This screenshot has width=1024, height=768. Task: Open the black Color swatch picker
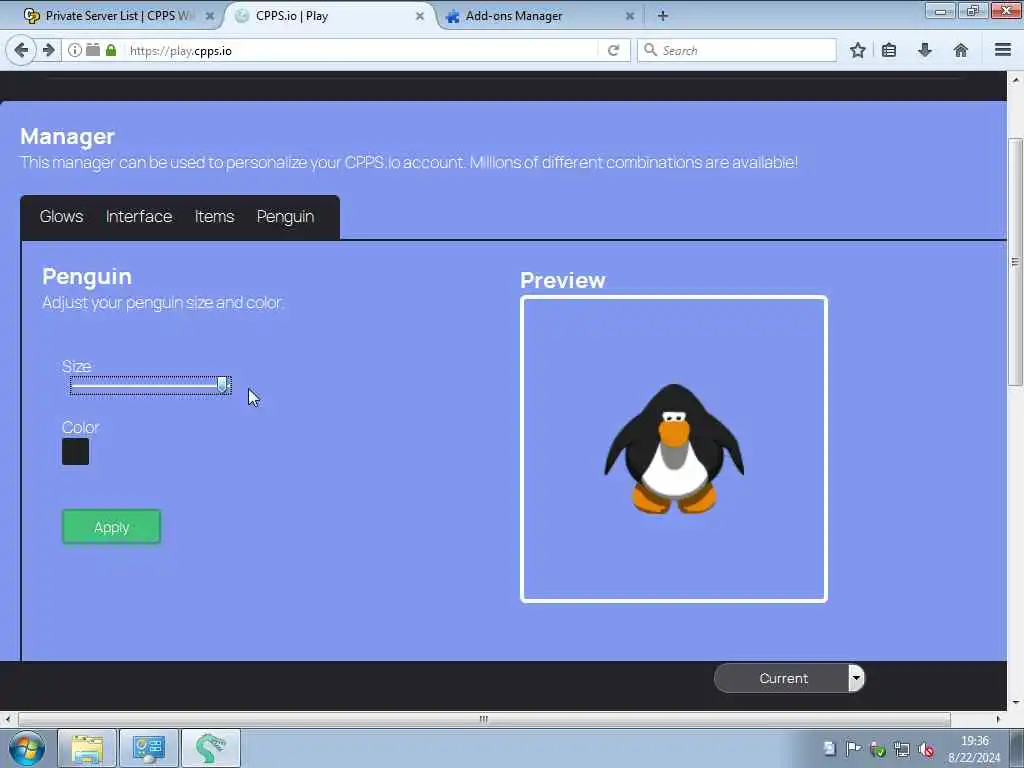tap(75, 451)
